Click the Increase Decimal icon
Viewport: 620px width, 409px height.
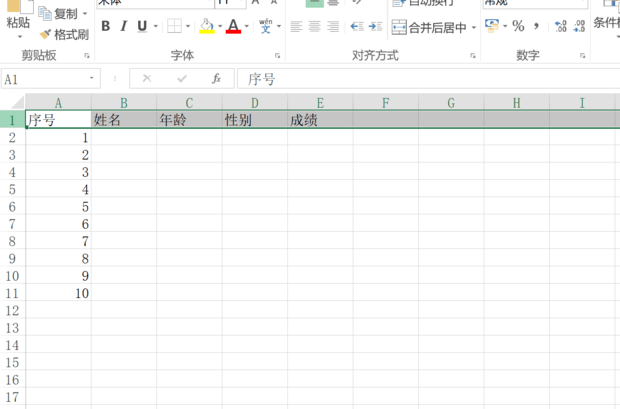tap(560, 26)
